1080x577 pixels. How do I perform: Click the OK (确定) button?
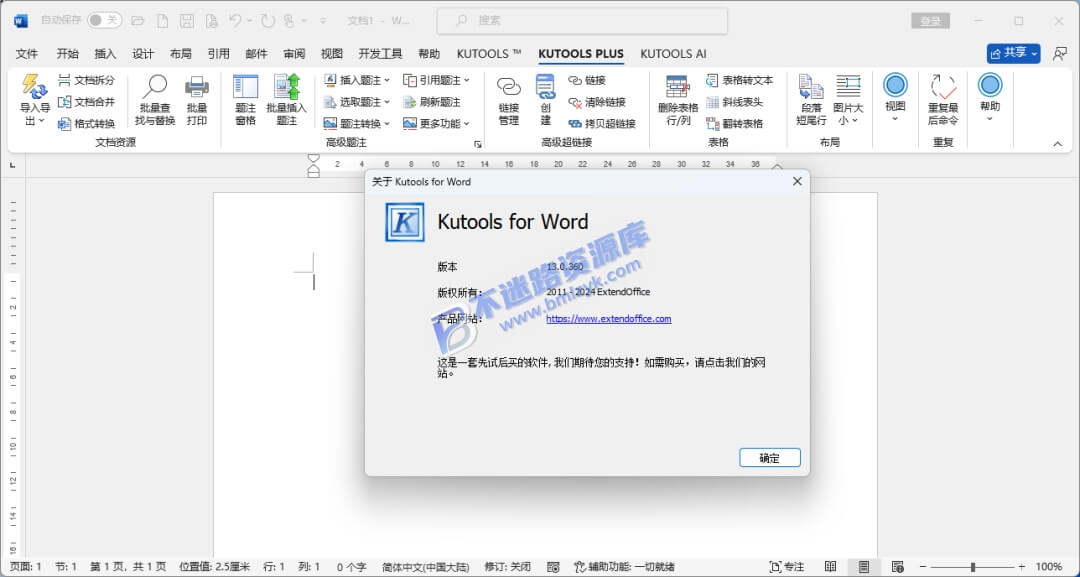click(769, 458)
